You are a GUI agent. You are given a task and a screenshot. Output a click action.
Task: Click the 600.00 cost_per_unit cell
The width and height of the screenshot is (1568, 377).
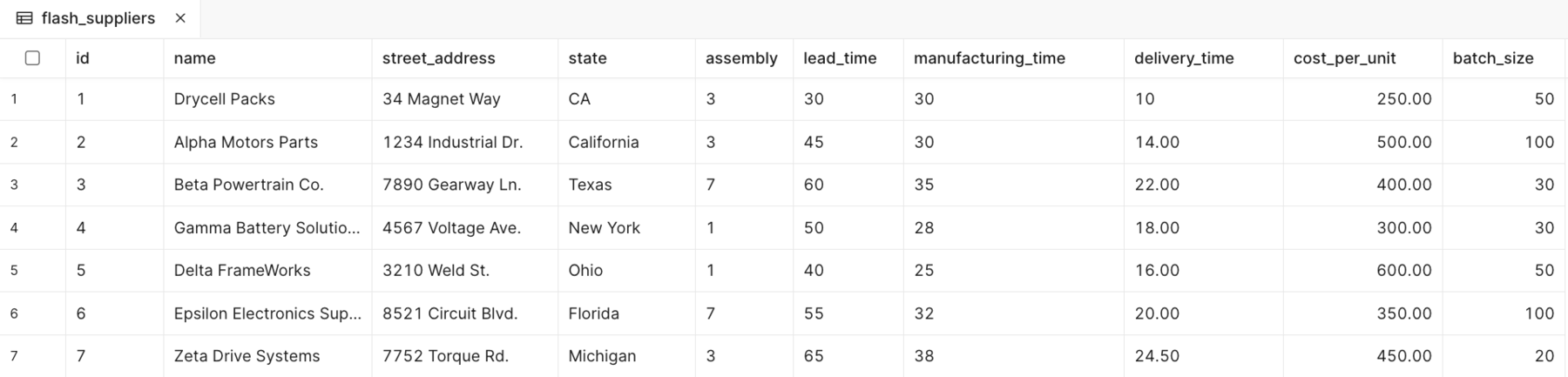(x=1403, y=271)
